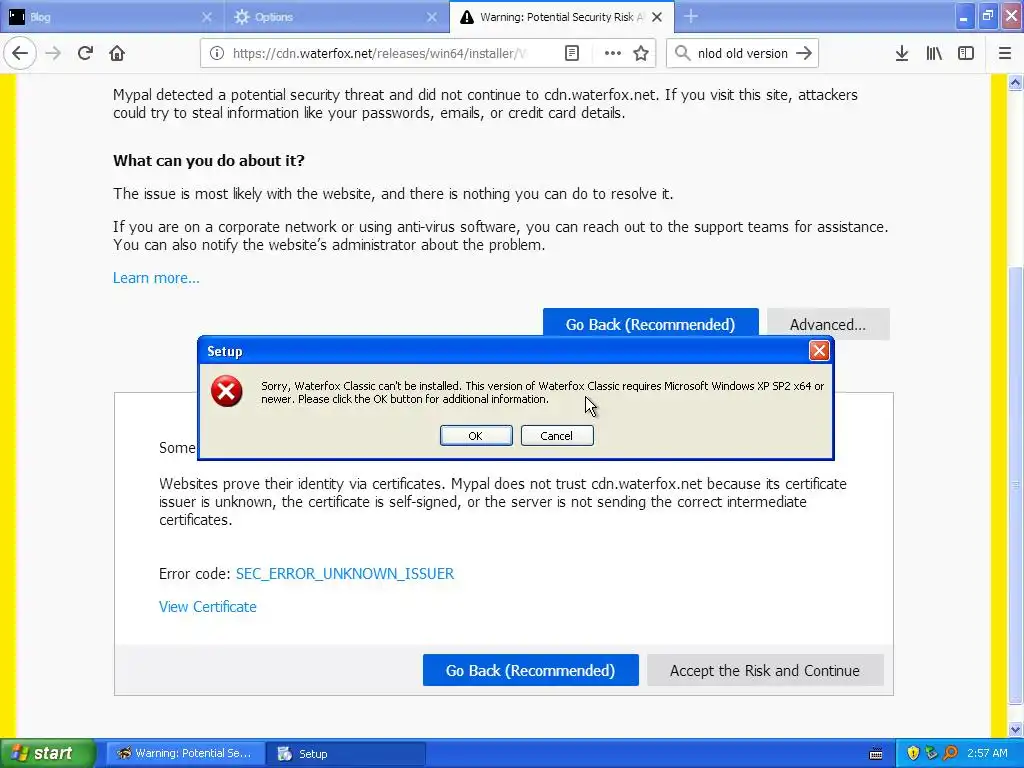The height and width of the screenshot is (768, 1024).
Task: Switch to the Options tab
Action: click(337, 17)
